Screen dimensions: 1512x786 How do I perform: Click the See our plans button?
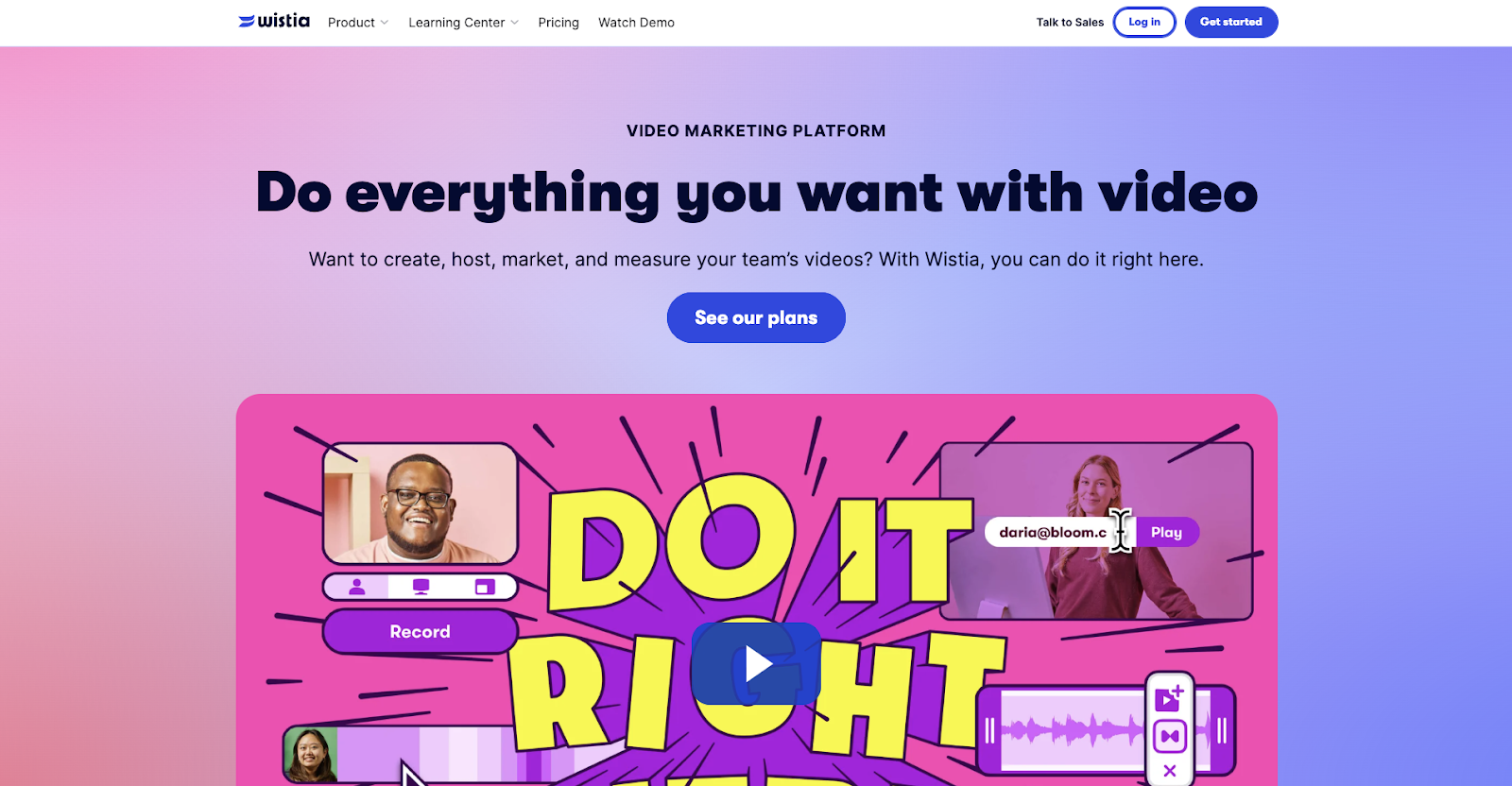click(x=756, y=317)
